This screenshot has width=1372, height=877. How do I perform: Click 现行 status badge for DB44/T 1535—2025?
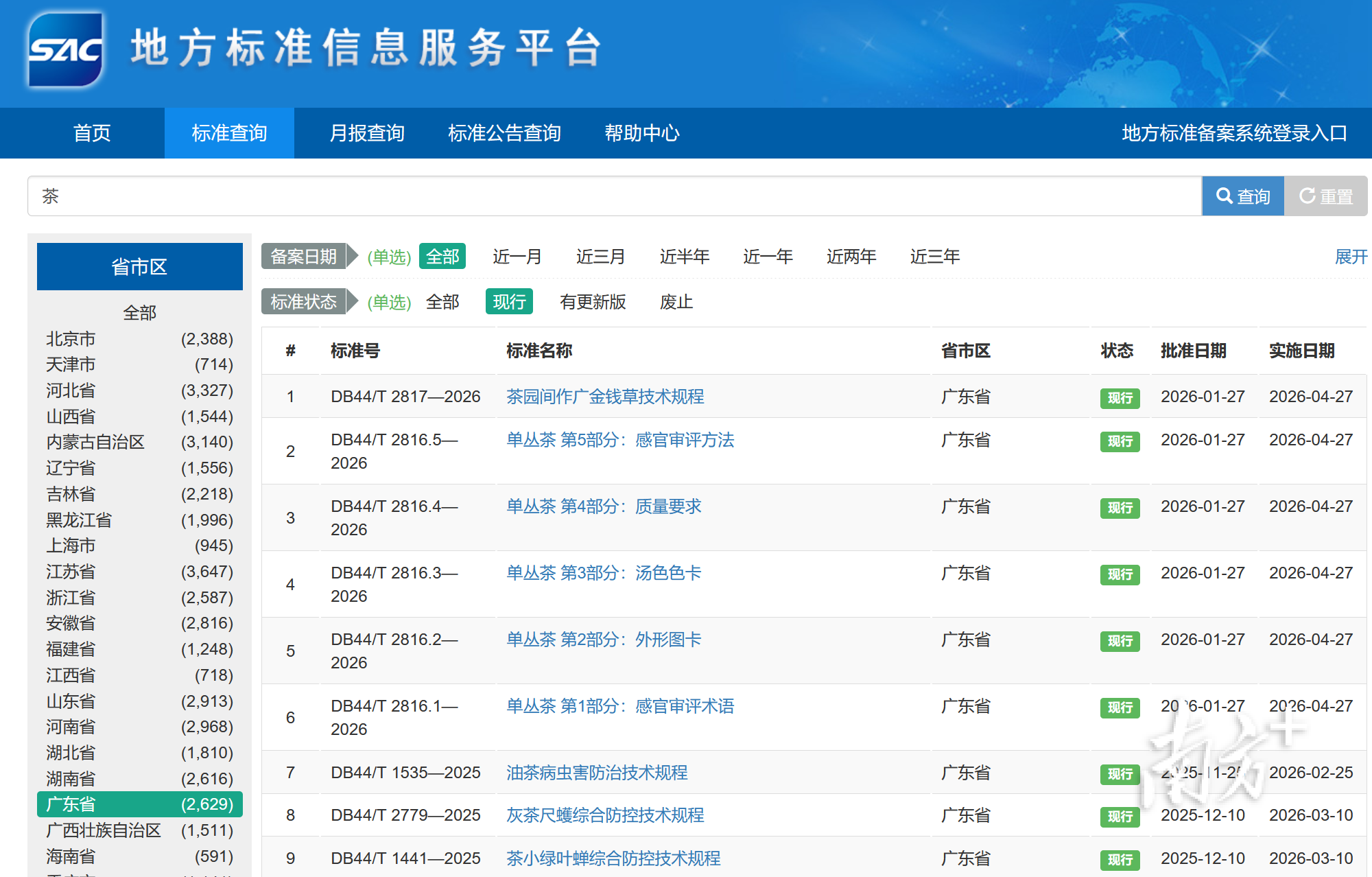click(1120, 774)
